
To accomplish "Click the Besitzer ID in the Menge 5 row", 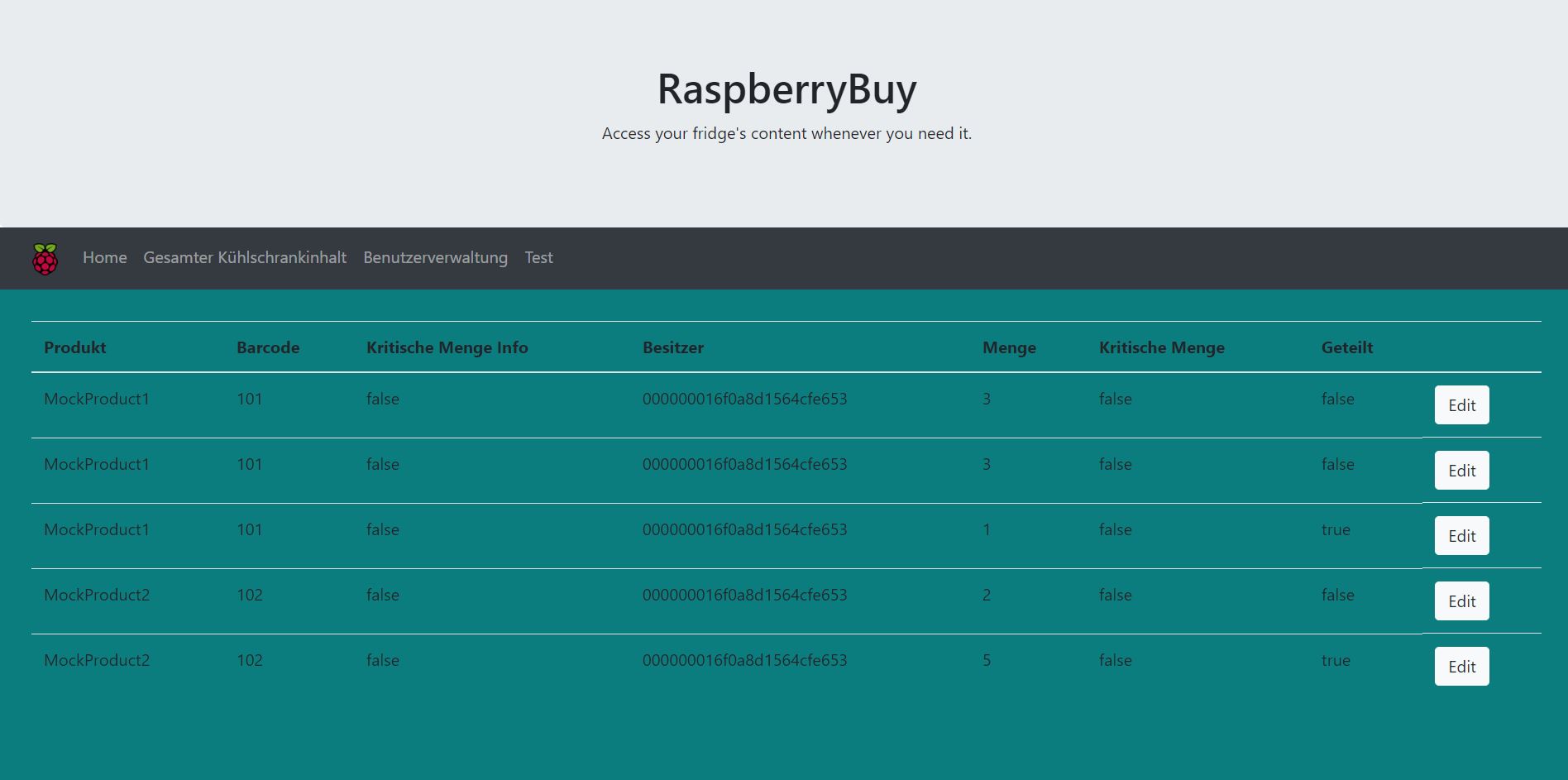I will click(x=744, y=660).
